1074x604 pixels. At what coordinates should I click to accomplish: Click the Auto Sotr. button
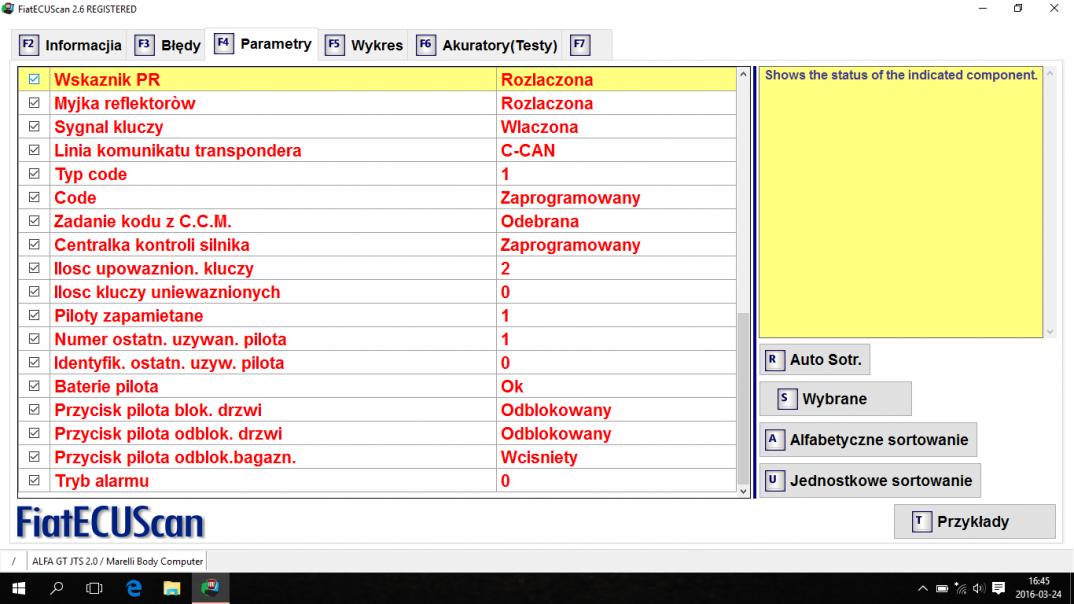point(815,360)
